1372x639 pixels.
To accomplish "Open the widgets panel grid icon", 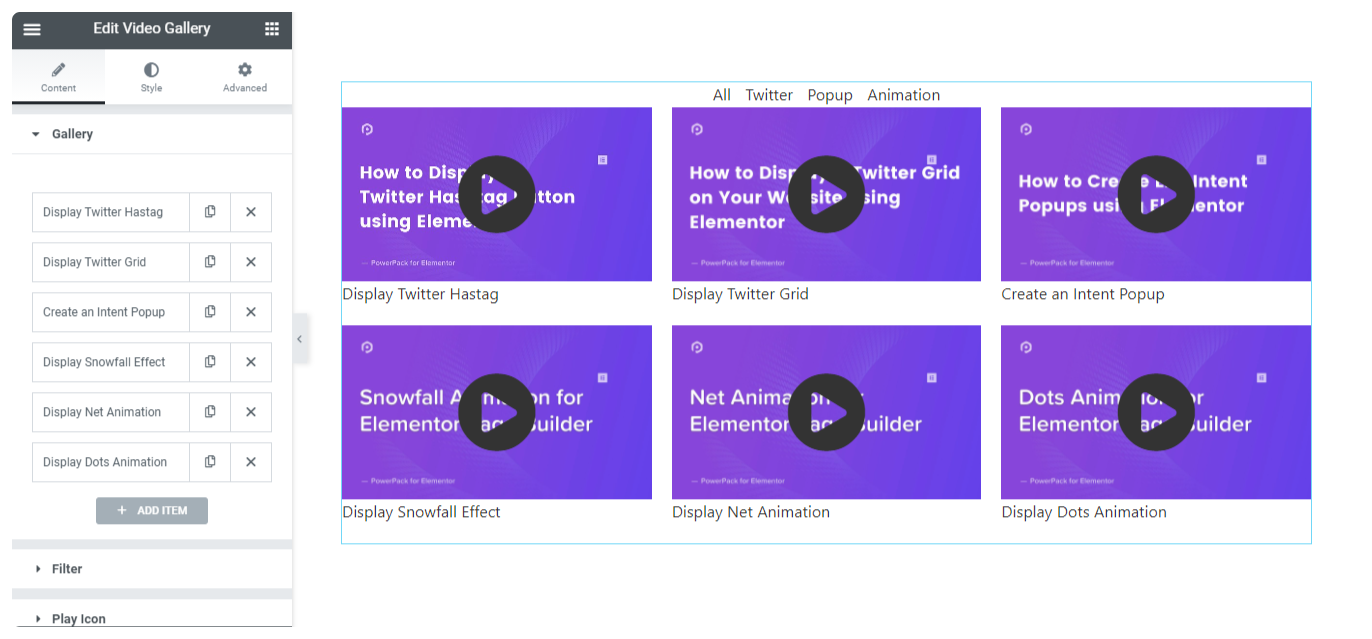I will coord(271,29).
